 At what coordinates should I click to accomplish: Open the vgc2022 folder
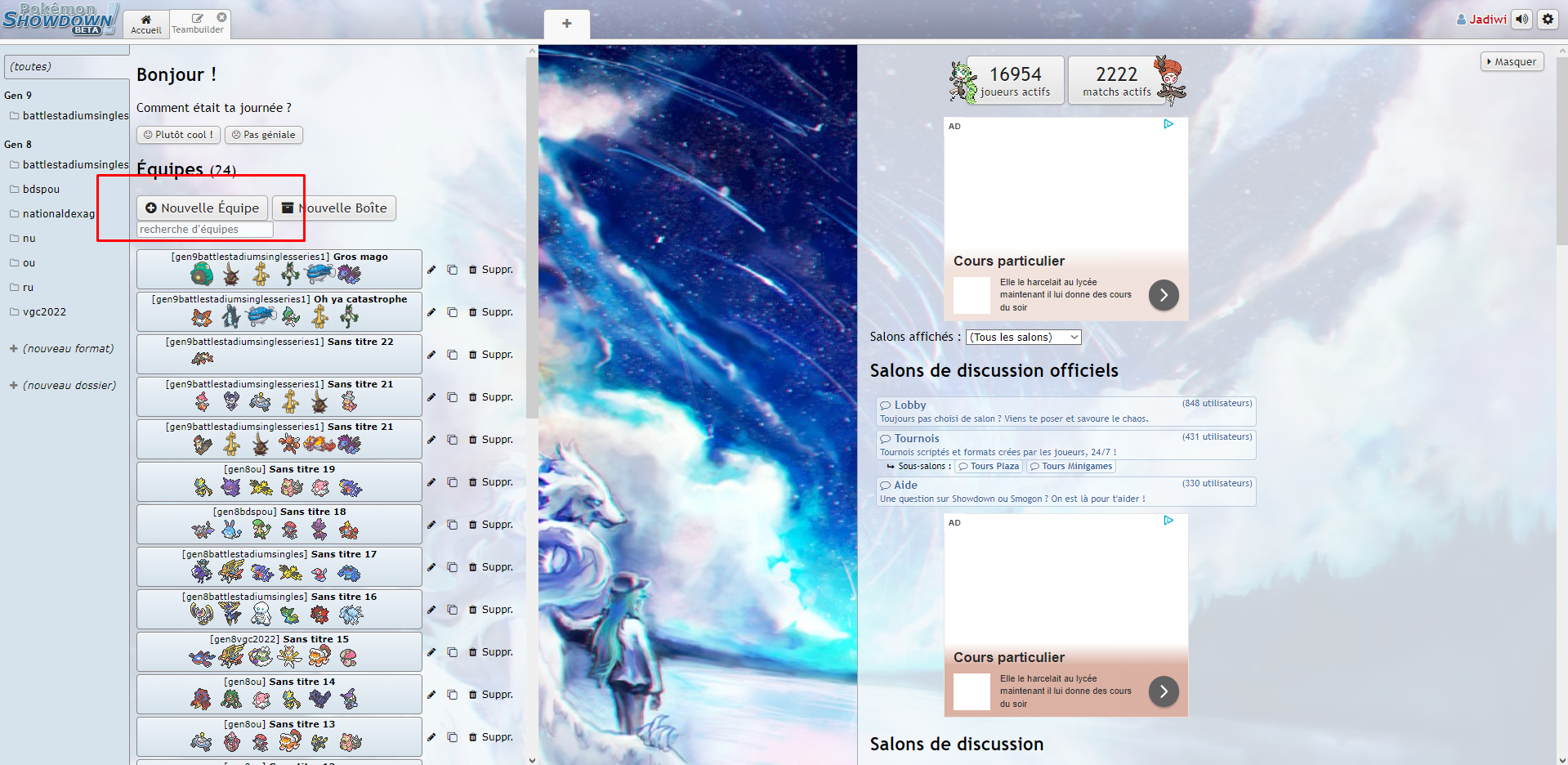[x=38, y=312]
